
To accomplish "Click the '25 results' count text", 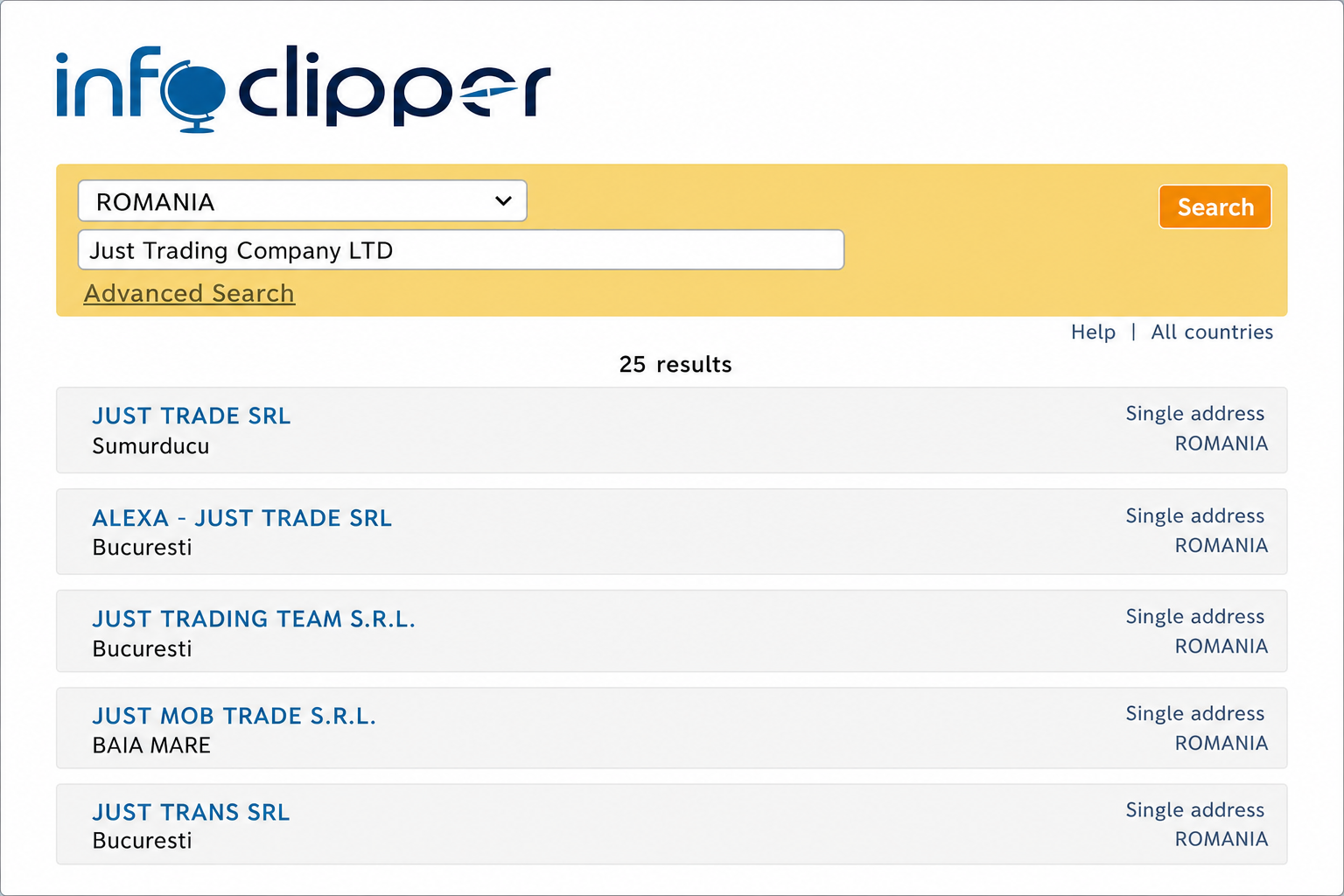I will 675,365.
